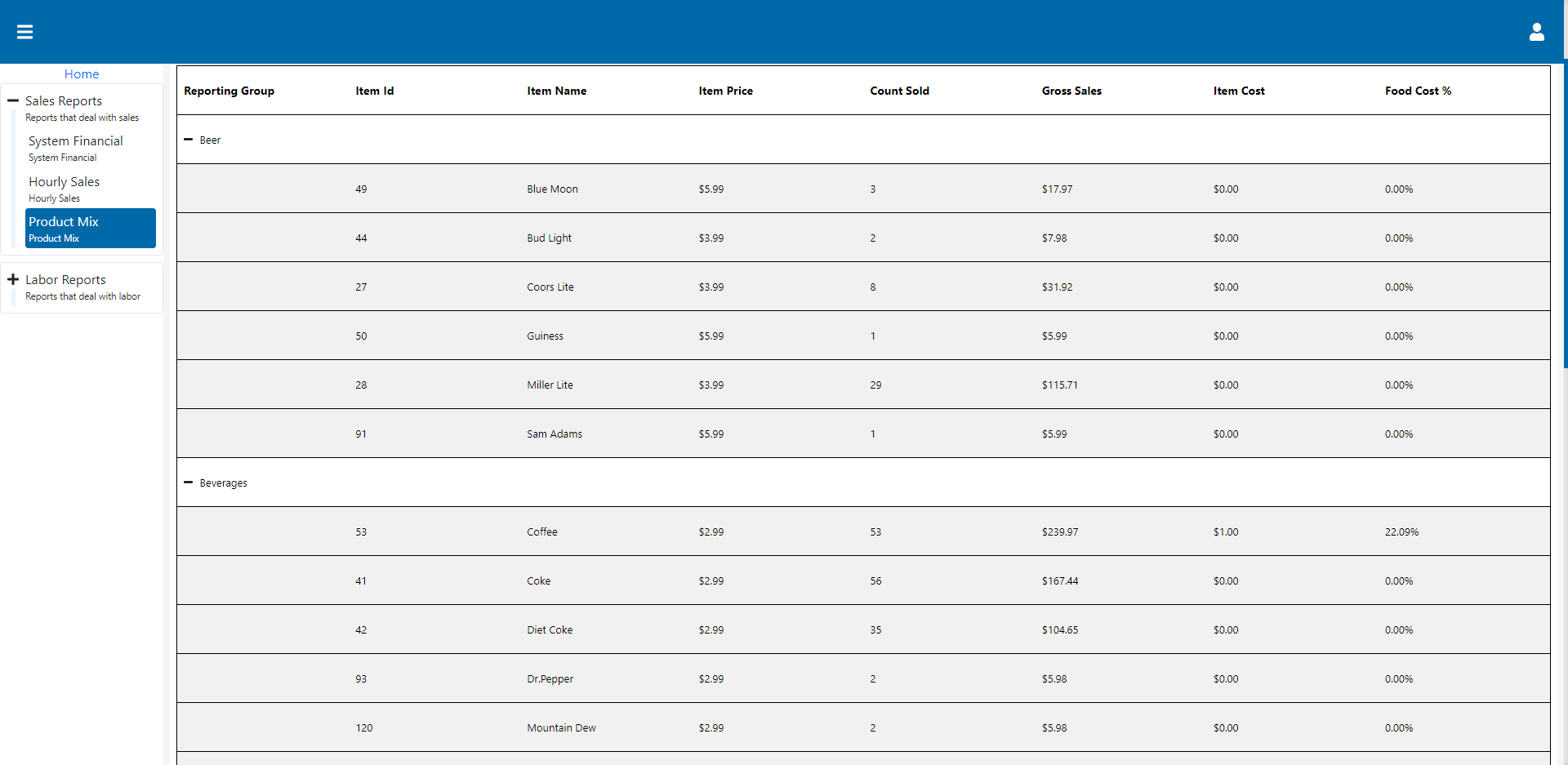Open the System Financial report

coord(90,148)
